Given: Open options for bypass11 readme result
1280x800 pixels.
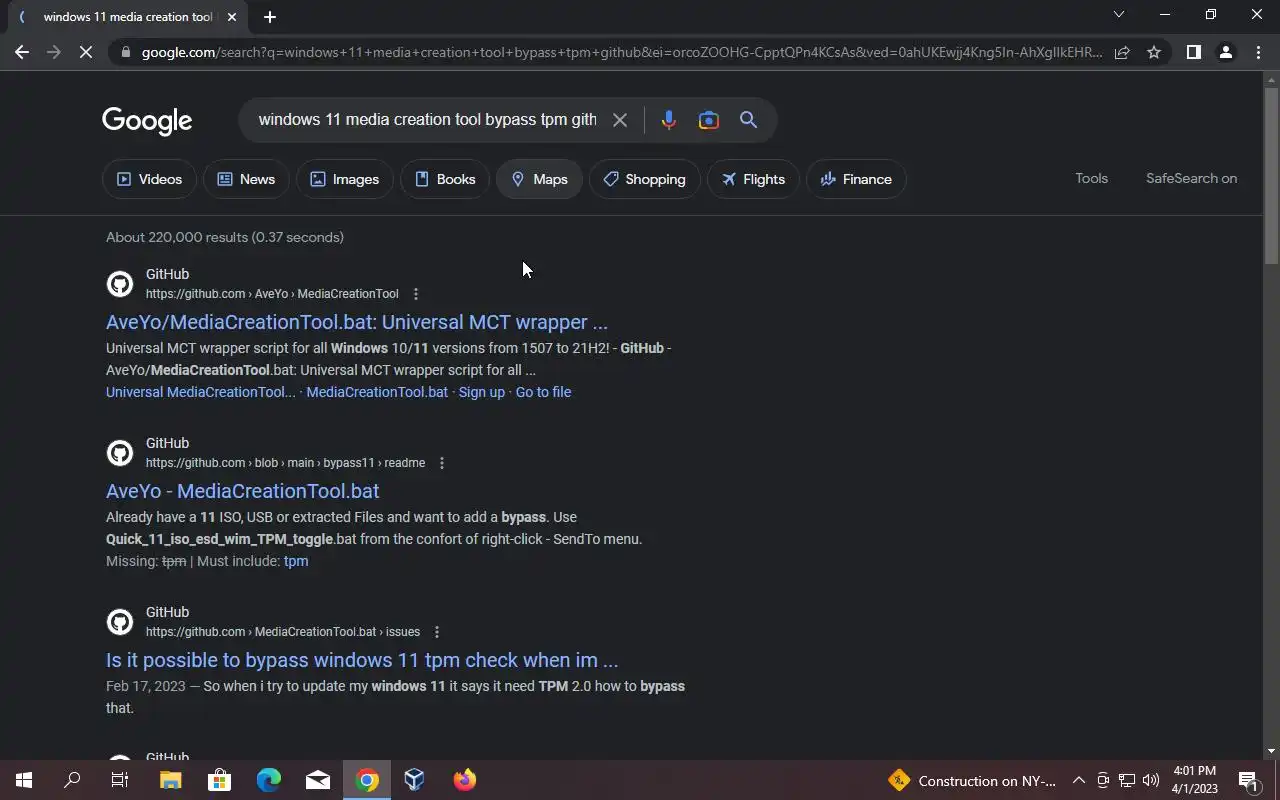Looking at the screenshot, I should pos(442,463).
